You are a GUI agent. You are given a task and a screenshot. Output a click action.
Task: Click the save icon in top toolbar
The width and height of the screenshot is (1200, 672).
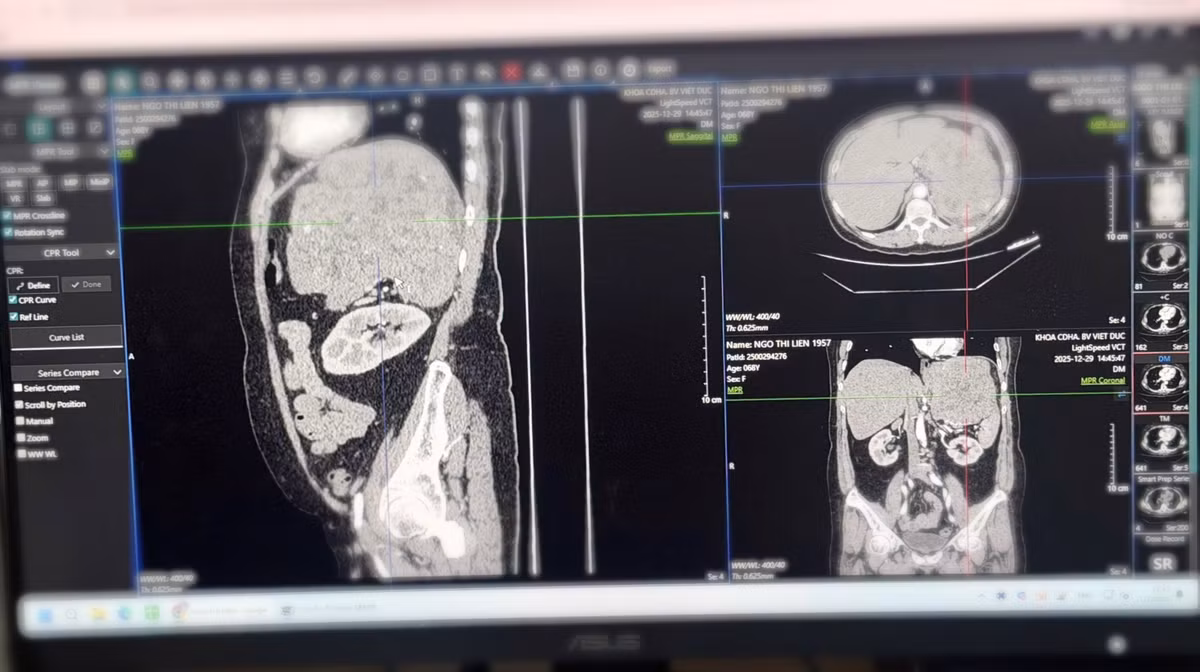coord(572,70)
